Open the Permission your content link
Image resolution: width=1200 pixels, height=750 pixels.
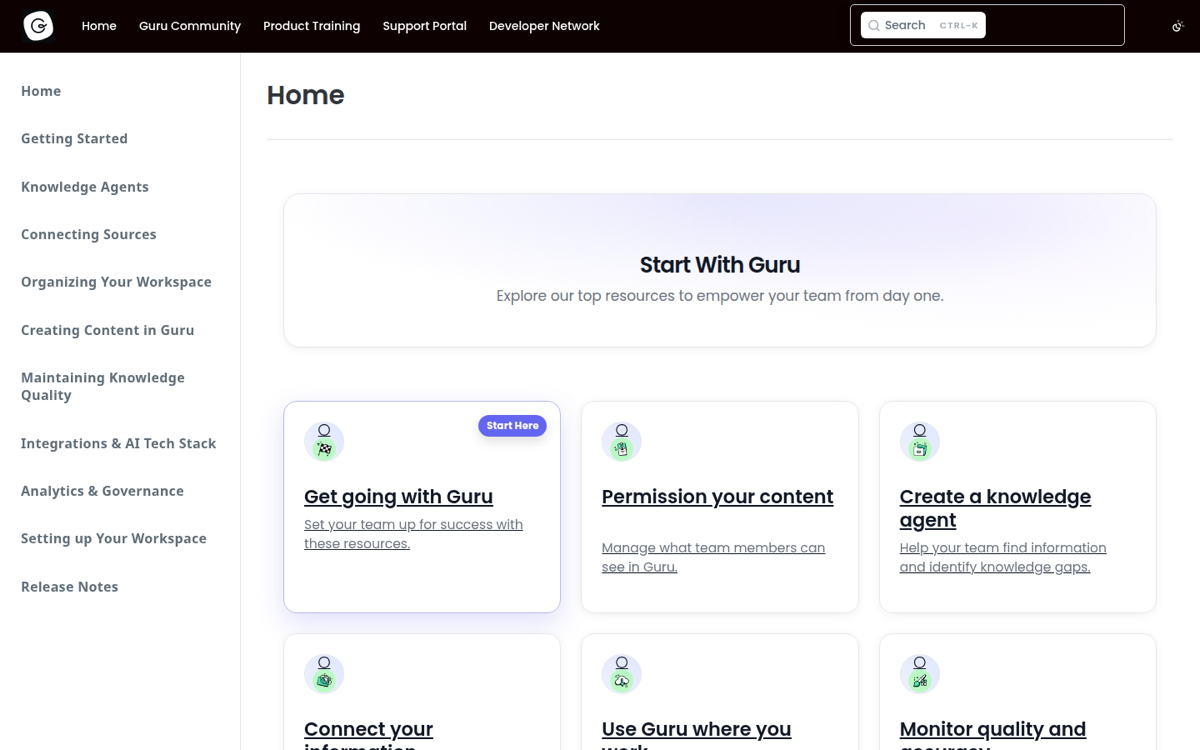click(x=717, y=497)
